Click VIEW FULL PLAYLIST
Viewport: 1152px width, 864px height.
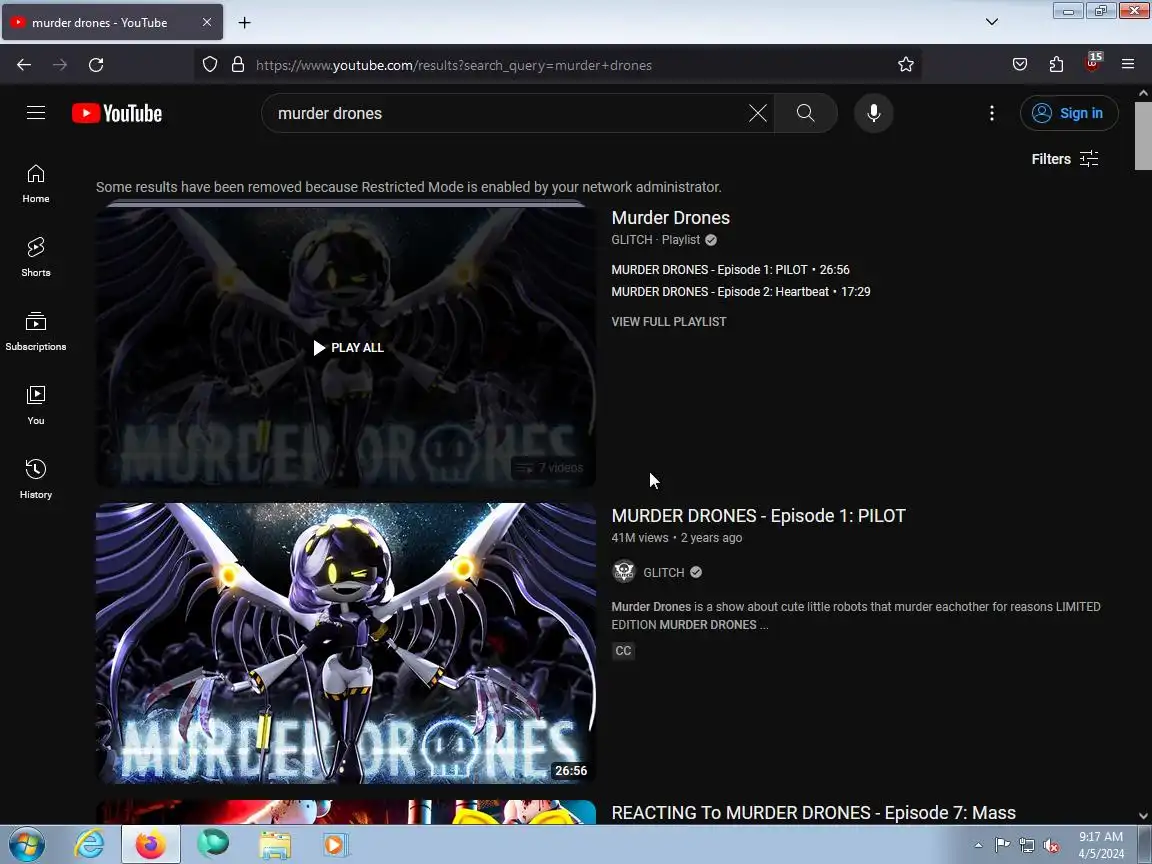click(x=669, y=322)
